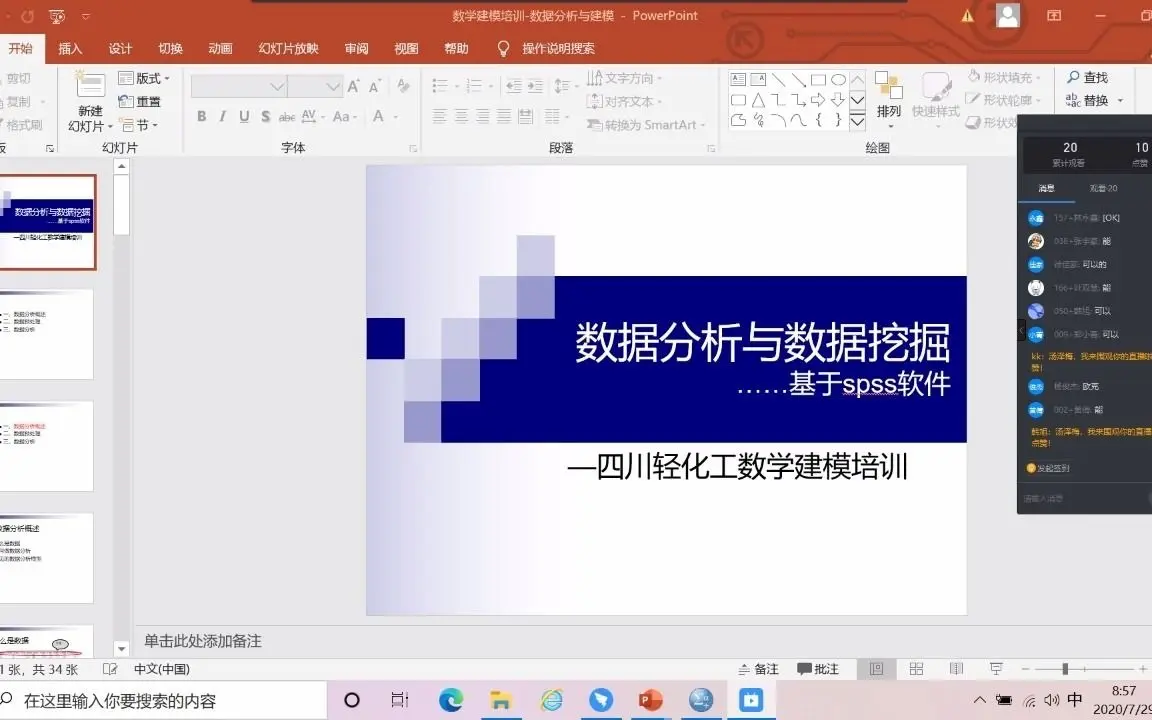The height and width of the screenshot is (720, 1152).
Task: Click the Reset (重置) slide button
Action: 140,101
